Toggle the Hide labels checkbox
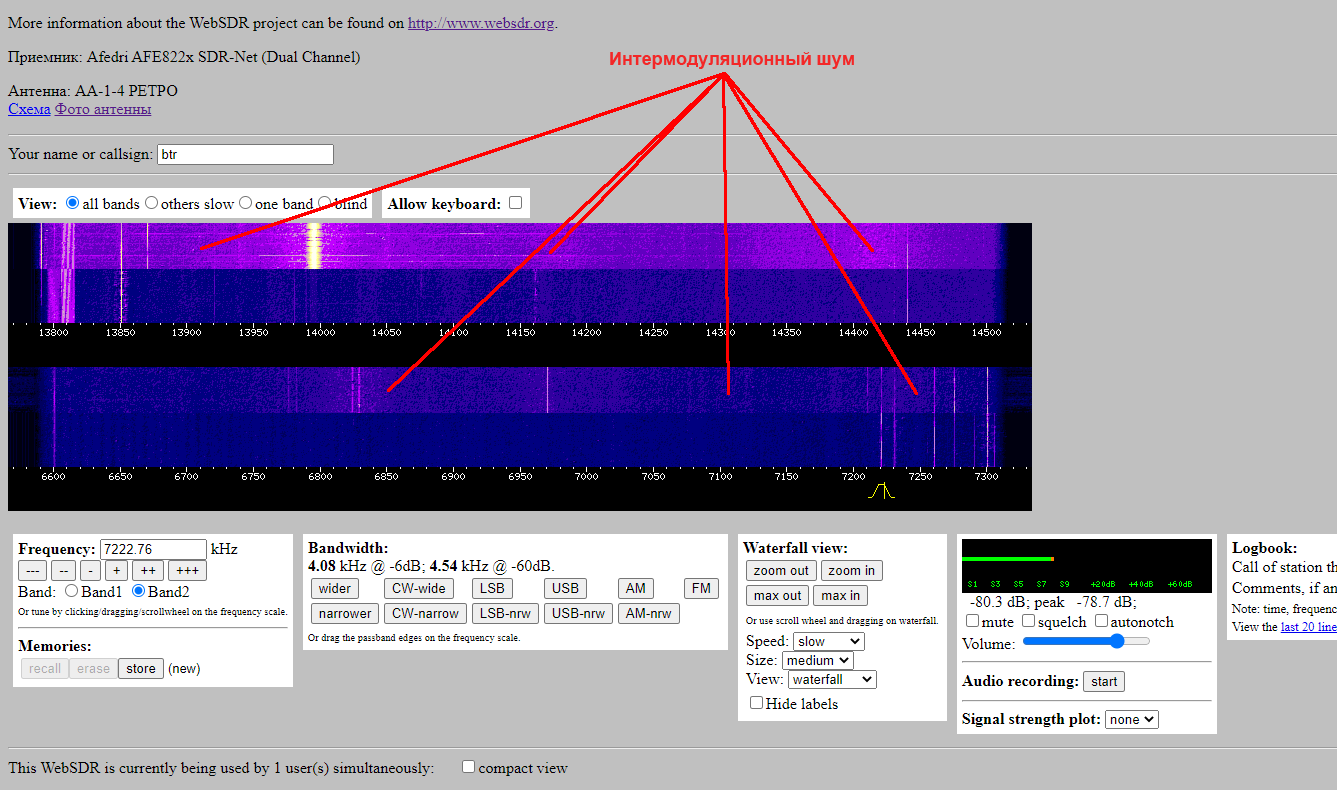 (757, 703)
